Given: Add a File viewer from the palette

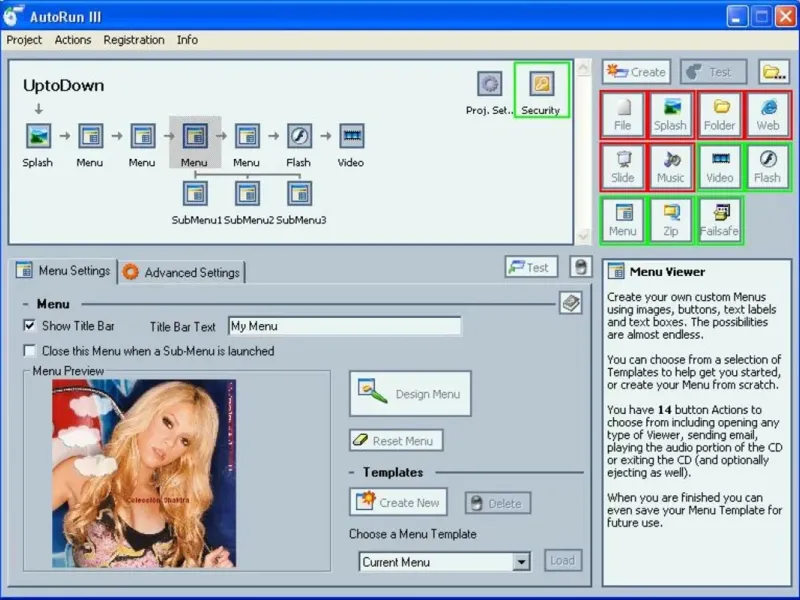Looking at the screenshot, I should 622,115.
